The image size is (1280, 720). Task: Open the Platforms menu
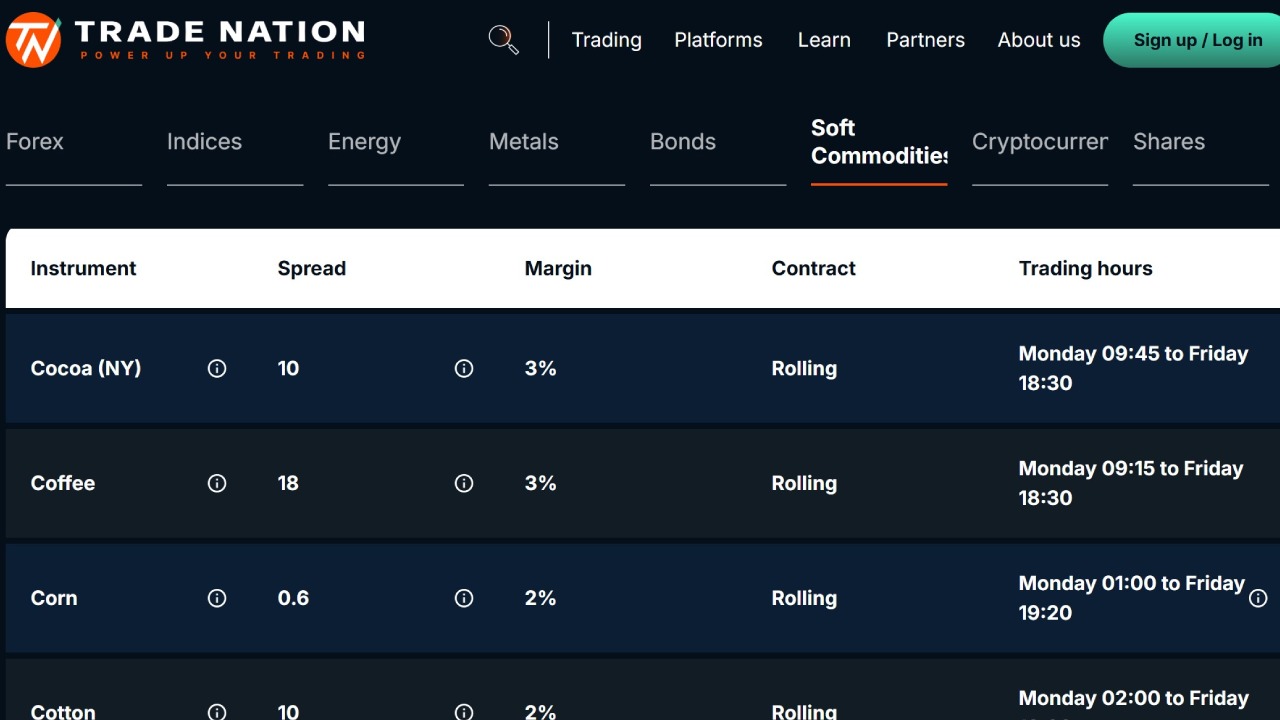click(718, 40)
